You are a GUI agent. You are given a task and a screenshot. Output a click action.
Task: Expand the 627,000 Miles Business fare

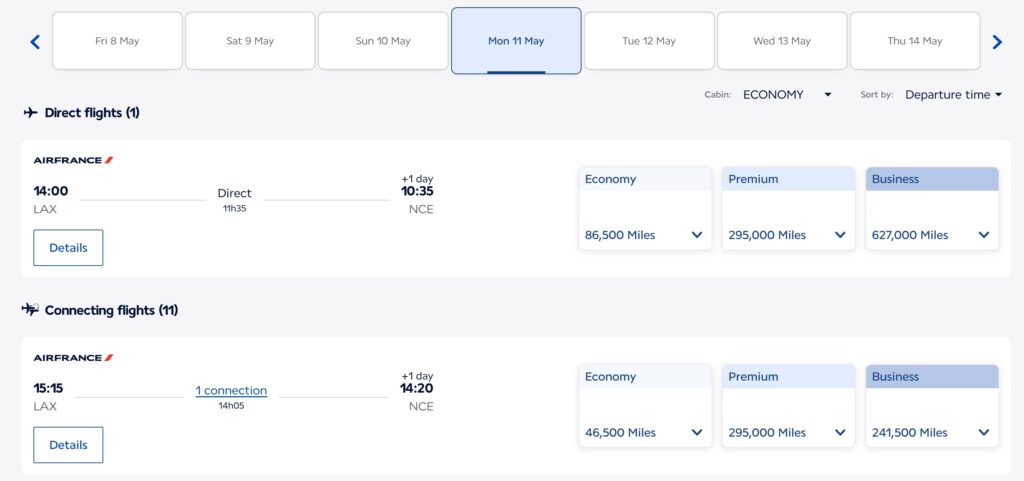coord(932,235)
